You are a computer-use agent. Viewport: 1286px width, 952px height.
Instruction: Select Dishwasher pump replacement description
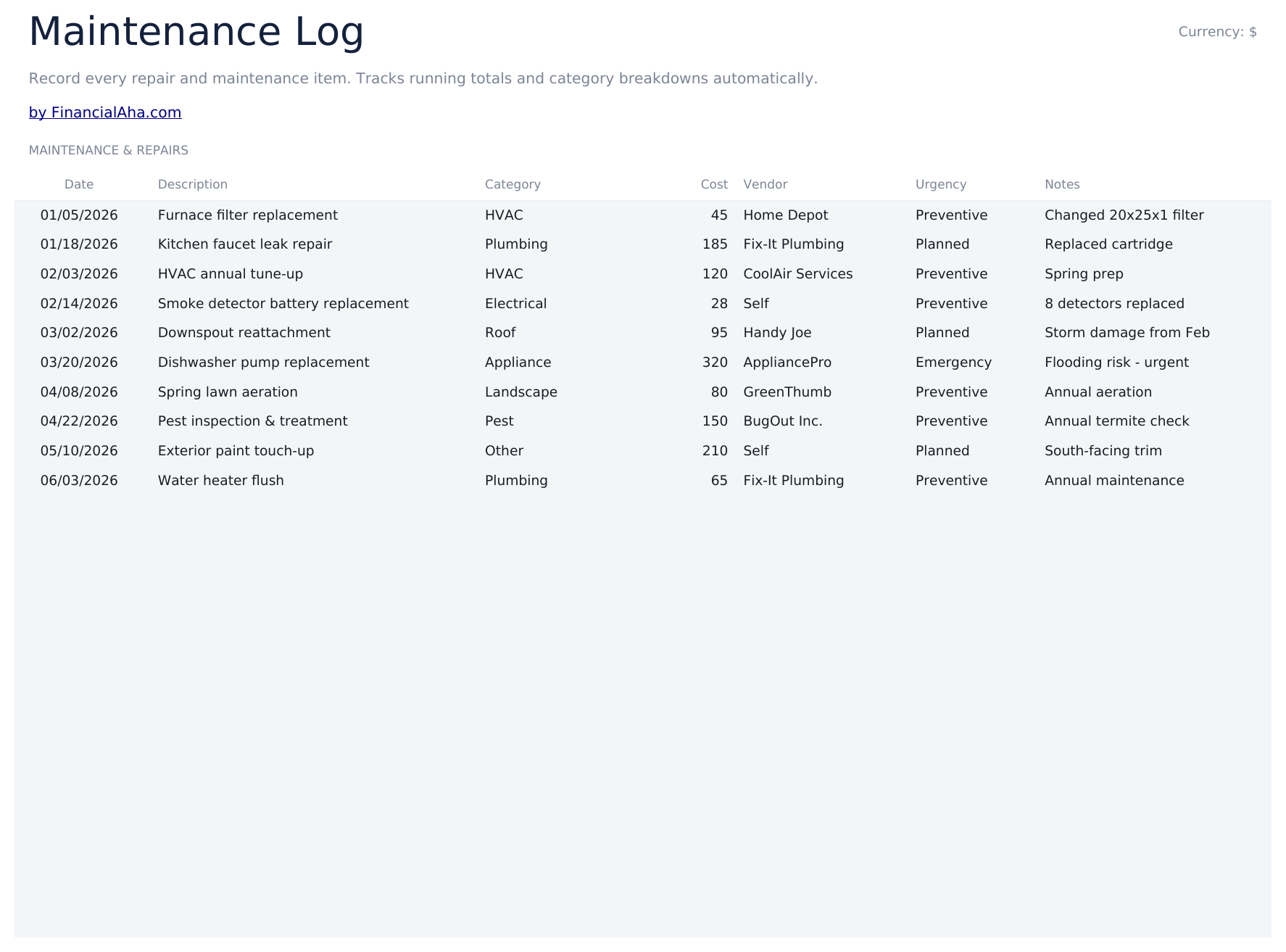point(264,363)
